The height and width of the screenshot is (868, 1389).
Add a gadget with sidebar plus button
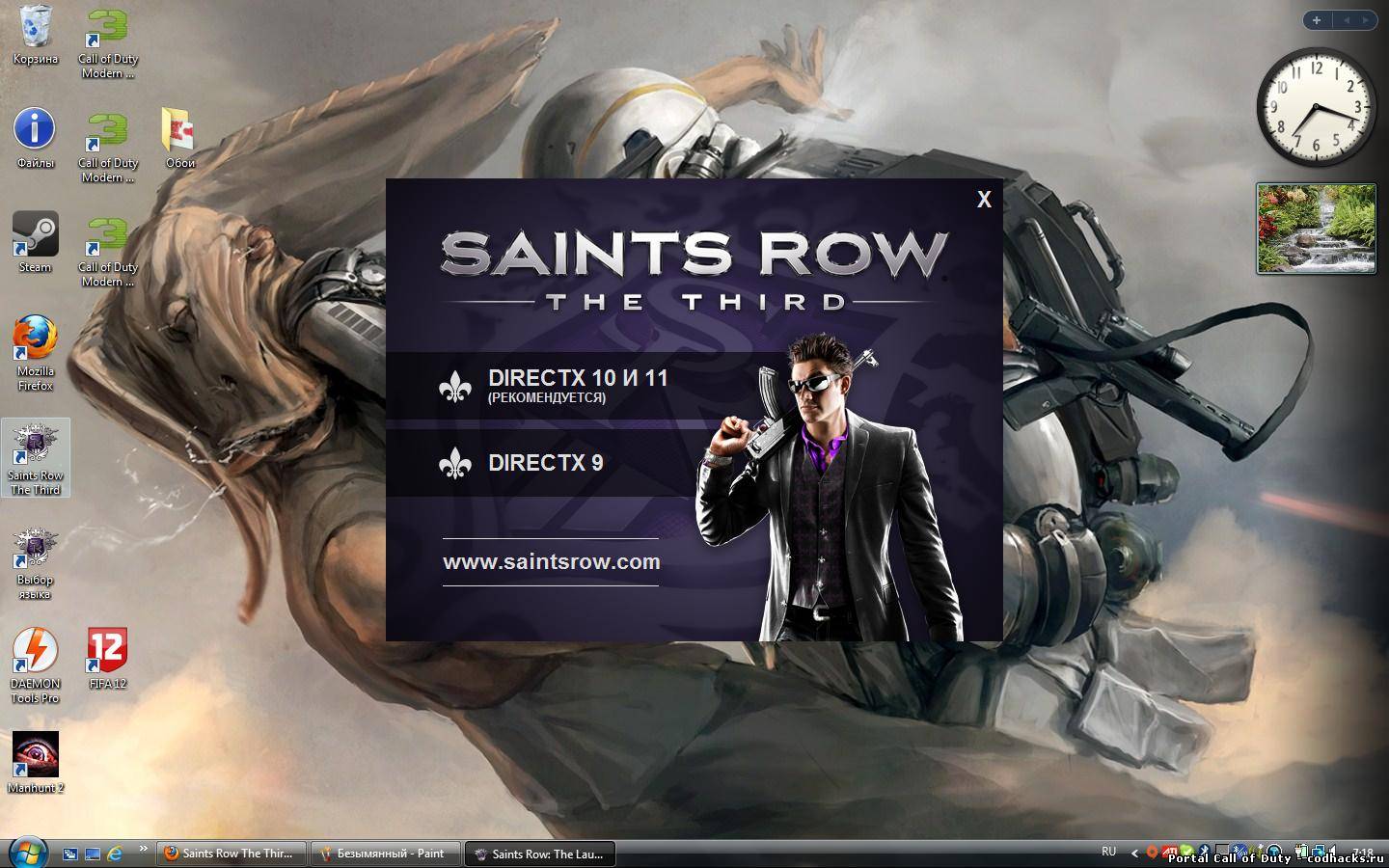pos(1317,19)
